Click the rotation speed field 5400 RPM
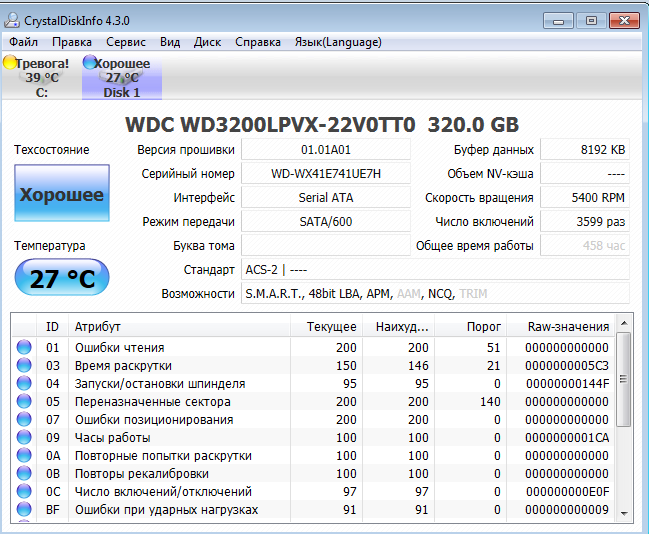This screenshot has height=534, width=649. pos(585,197)
